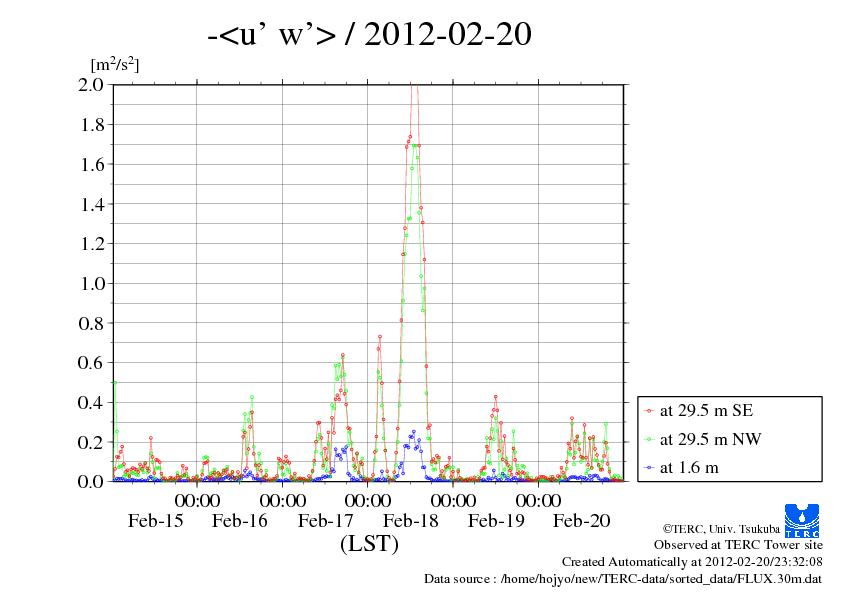The height and width of the screenshot is (595, 842).
Task: Click the 'Created Automatically at' timestamp line
Action: click(692, 562)
